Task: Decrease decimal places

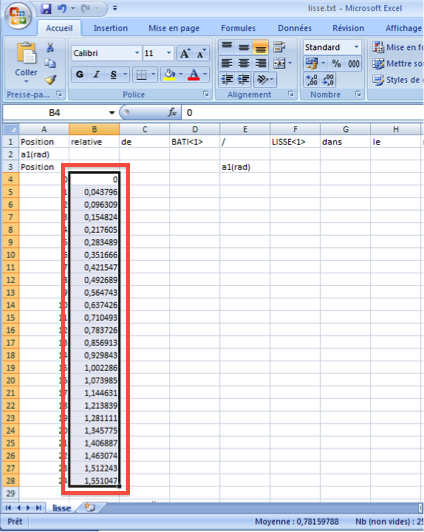Action: pyautogui.click(x=328, y=80)
